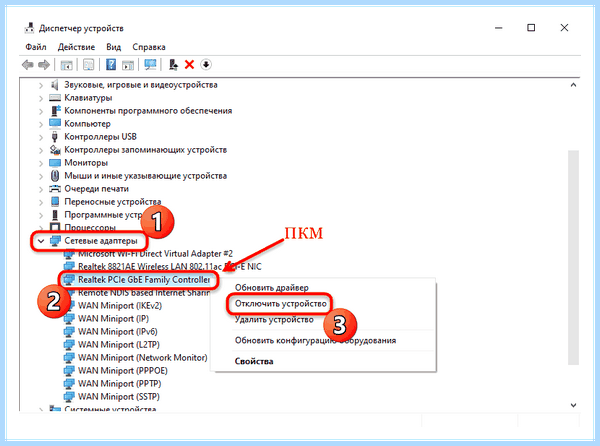Click the speaker icon beside Звуковые, игровые и видеоустройства
Viewport: 600px width, 446px height.
tap(55, 85)
